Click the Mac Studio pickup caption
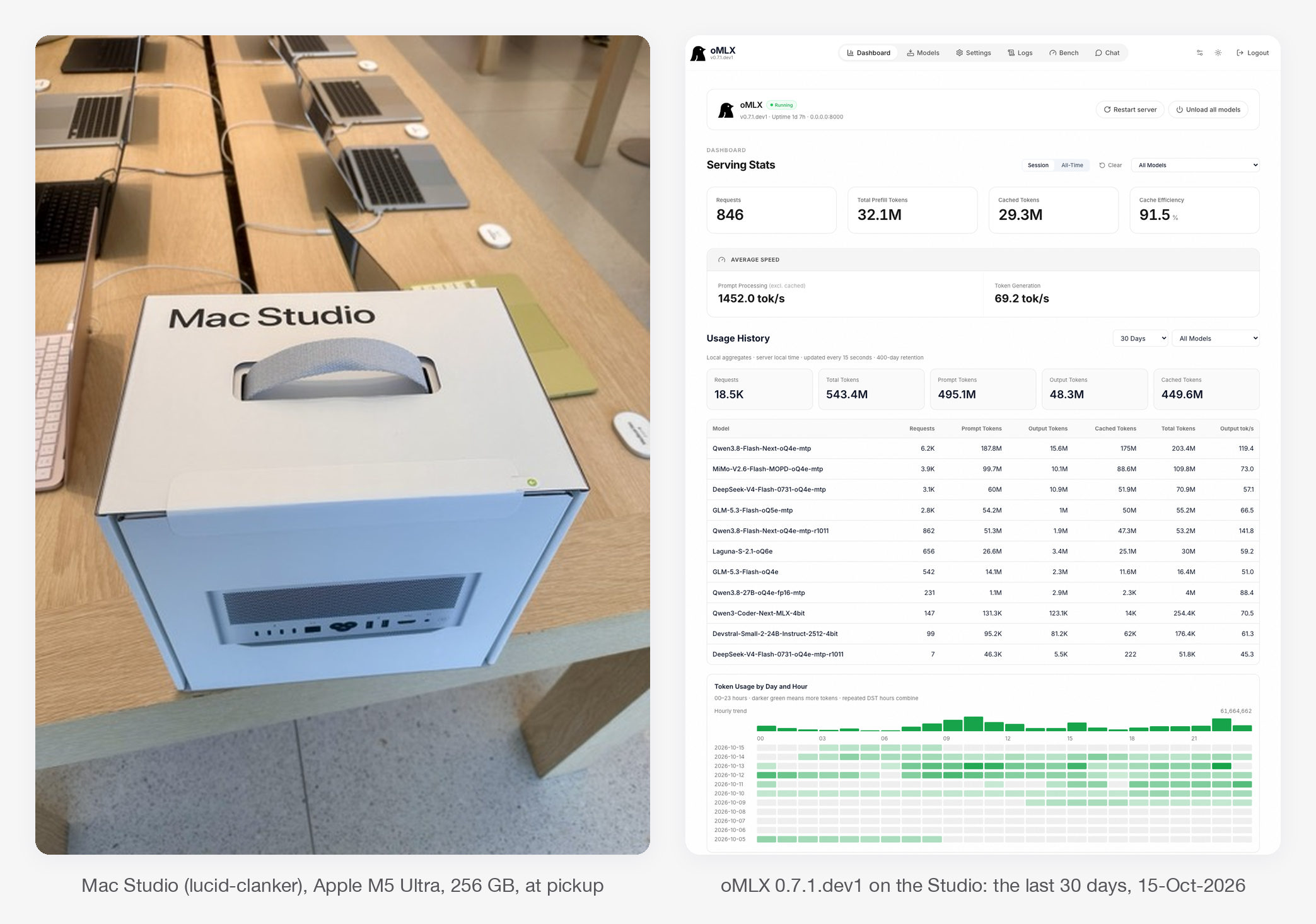Viewport: 1316px width, 924px height. [x=342, y=886]
